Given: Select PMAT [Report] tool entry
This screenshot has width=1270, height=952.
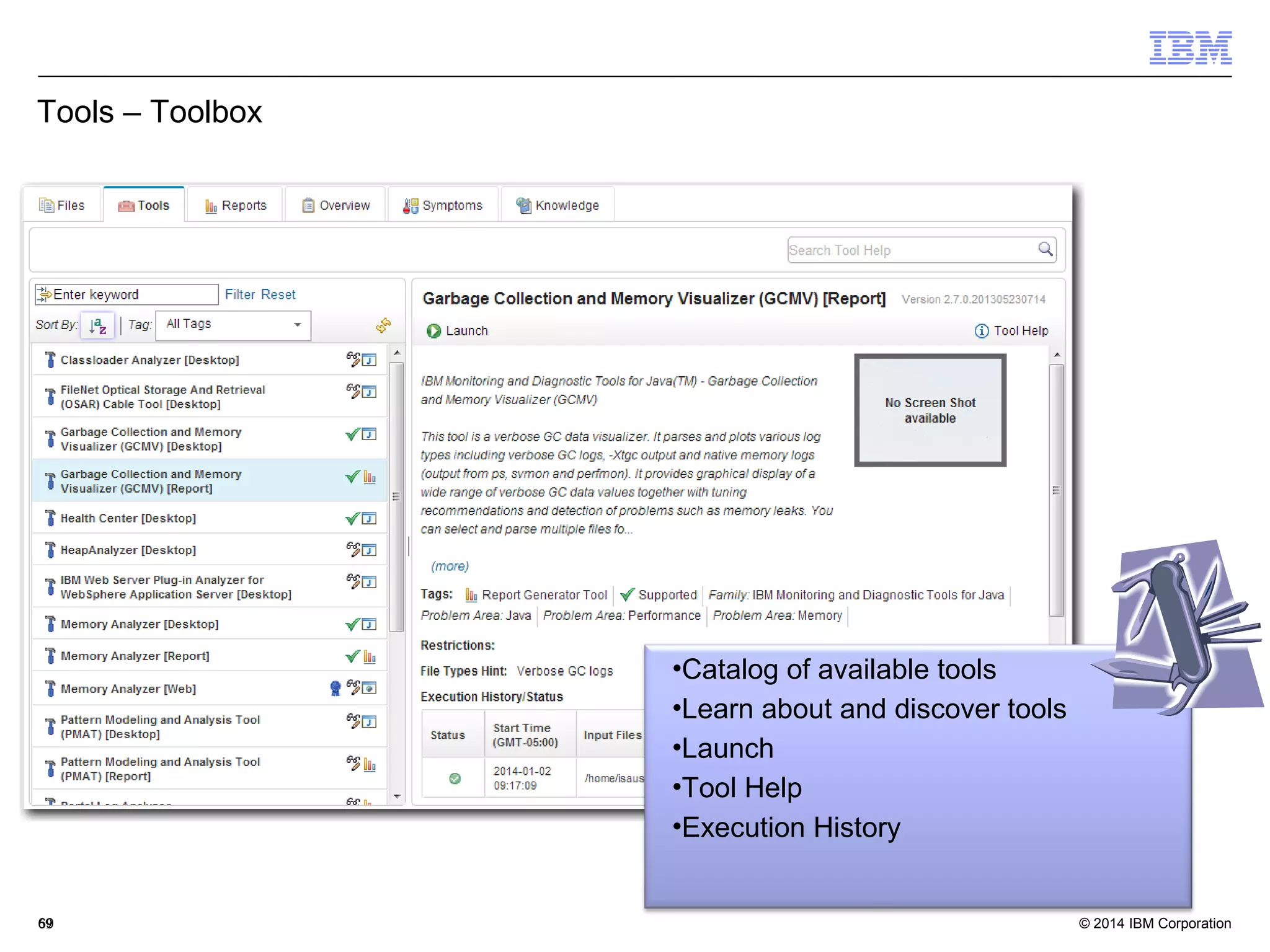Looking at the screenshot, I should [x=210, y=769].
